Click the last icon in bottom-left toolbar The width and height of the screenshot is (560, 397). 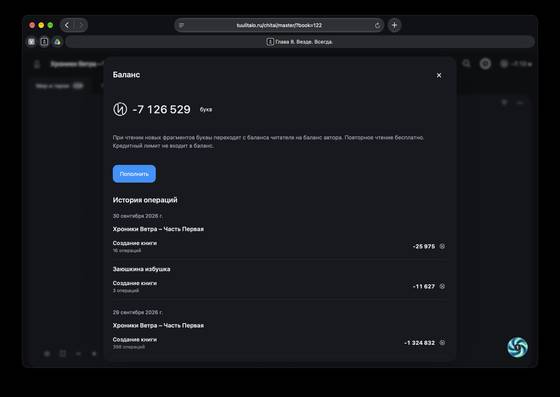click(x=94, y=354)
